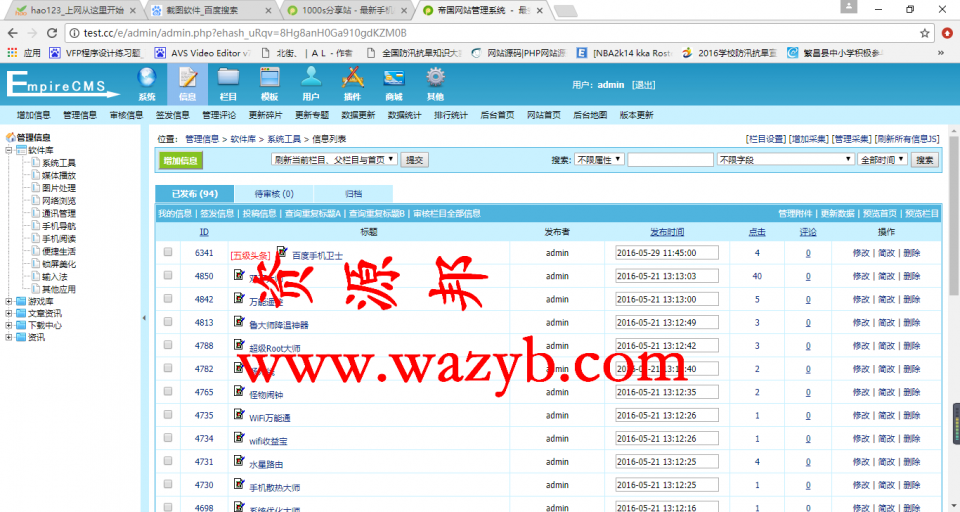Click the 搜索 button

click(x=924, y=160)
